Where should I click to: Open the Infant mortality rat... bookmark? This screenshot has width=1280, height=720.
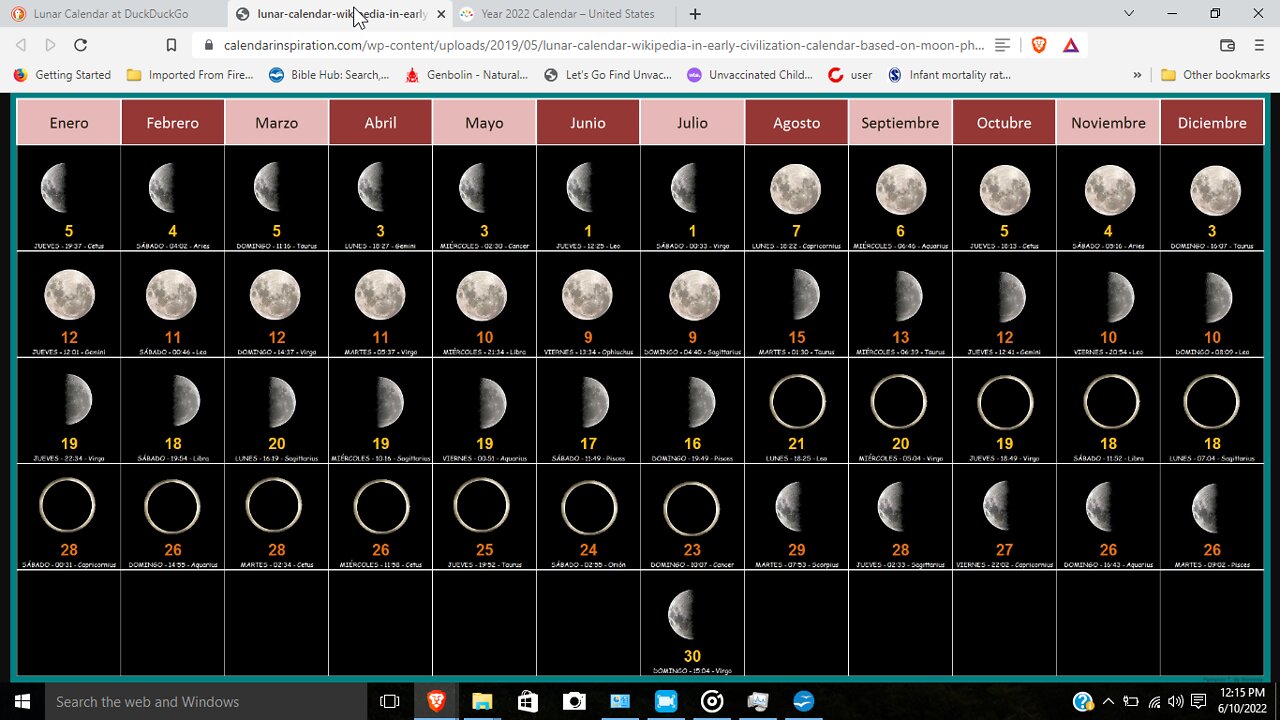950,75
